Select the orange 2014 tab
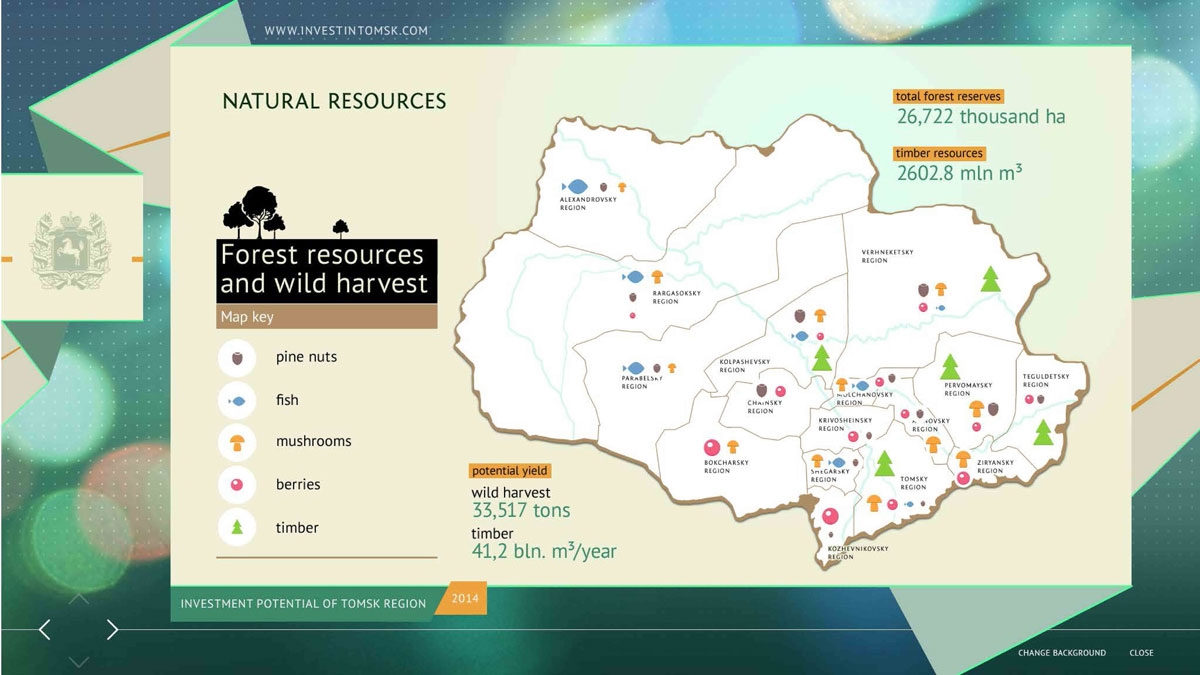1200x675 pixels. tap(465, 598)
